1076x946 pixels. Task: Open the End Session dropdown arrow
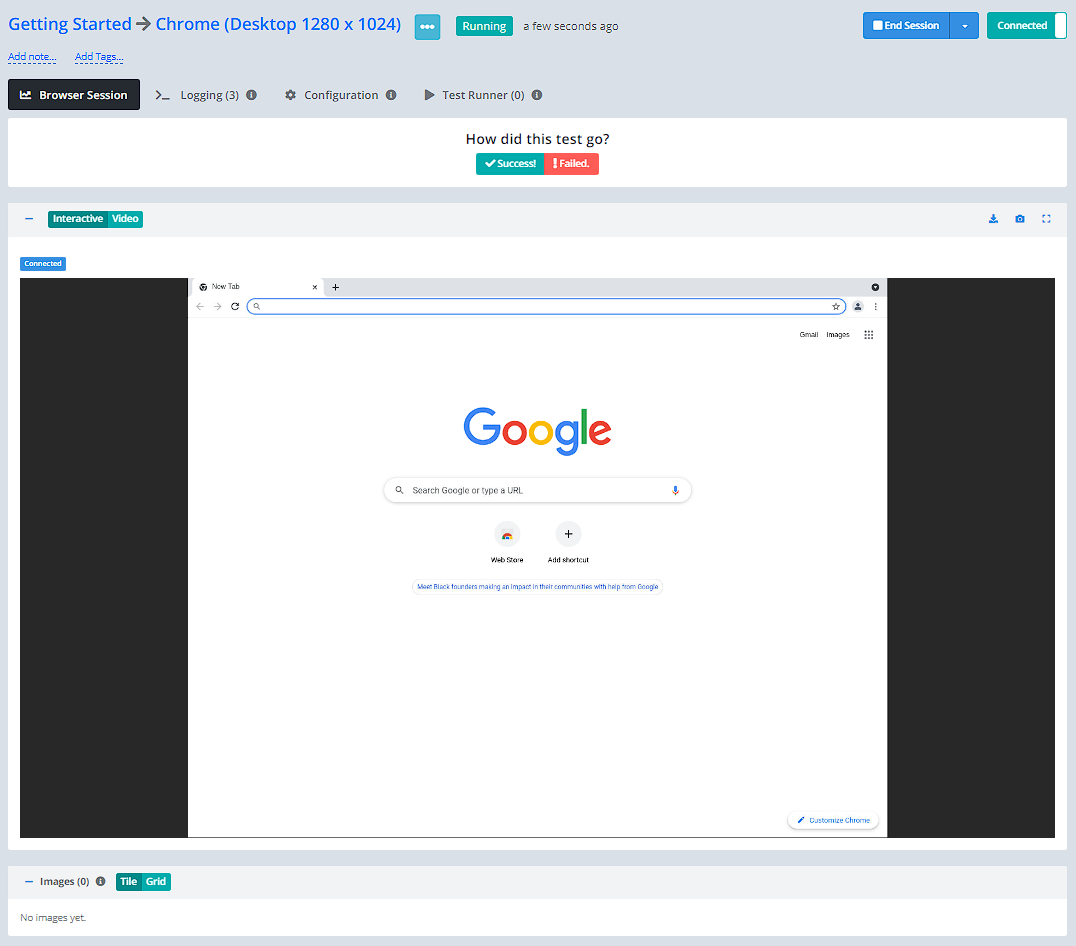click(964, 25)
